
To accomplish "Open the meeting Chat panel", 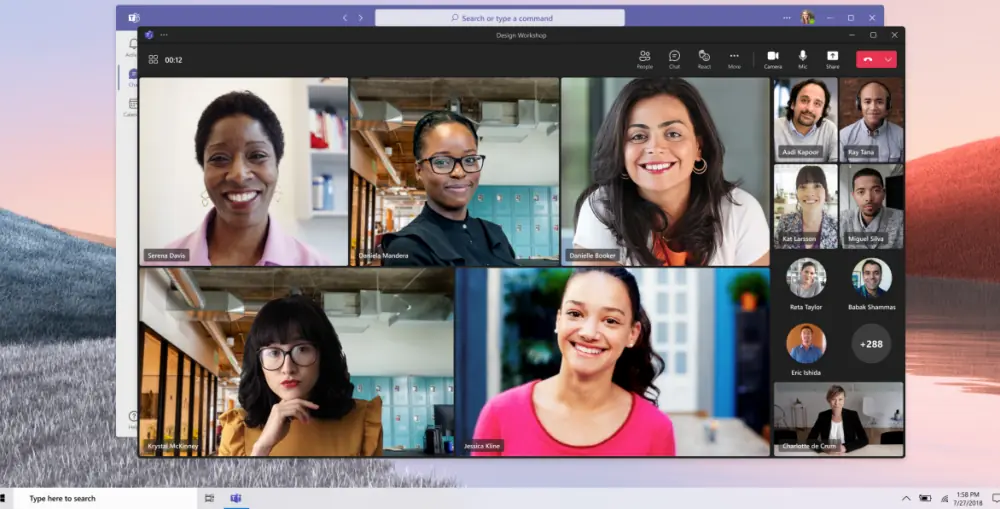I will [674, 58].
